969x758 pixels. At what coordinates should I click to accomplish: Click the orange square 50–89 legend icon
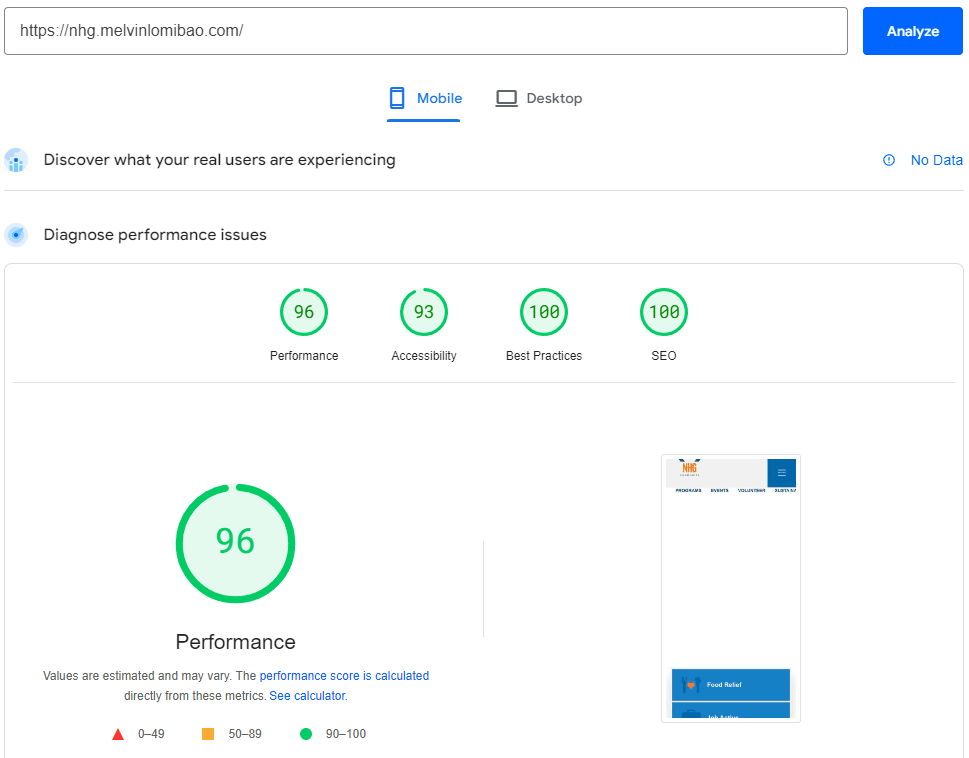pos(207,733)
